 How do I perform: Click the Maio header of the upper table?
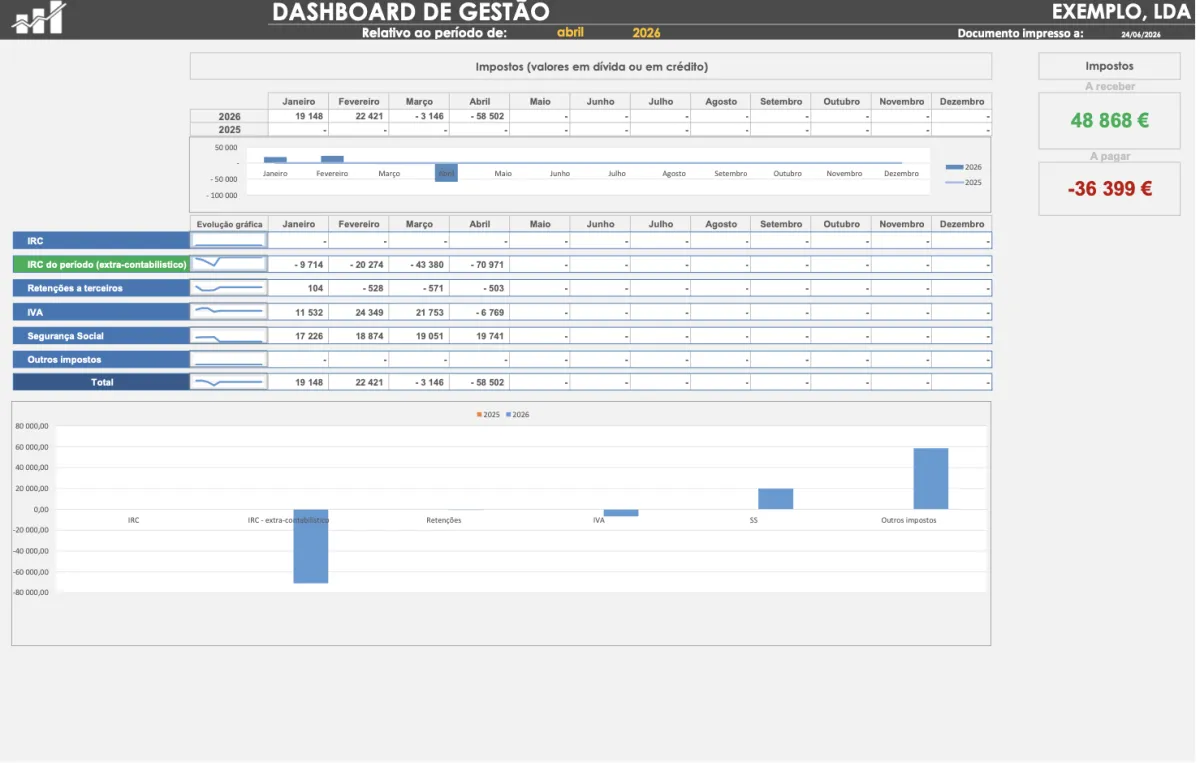point(540,101)
